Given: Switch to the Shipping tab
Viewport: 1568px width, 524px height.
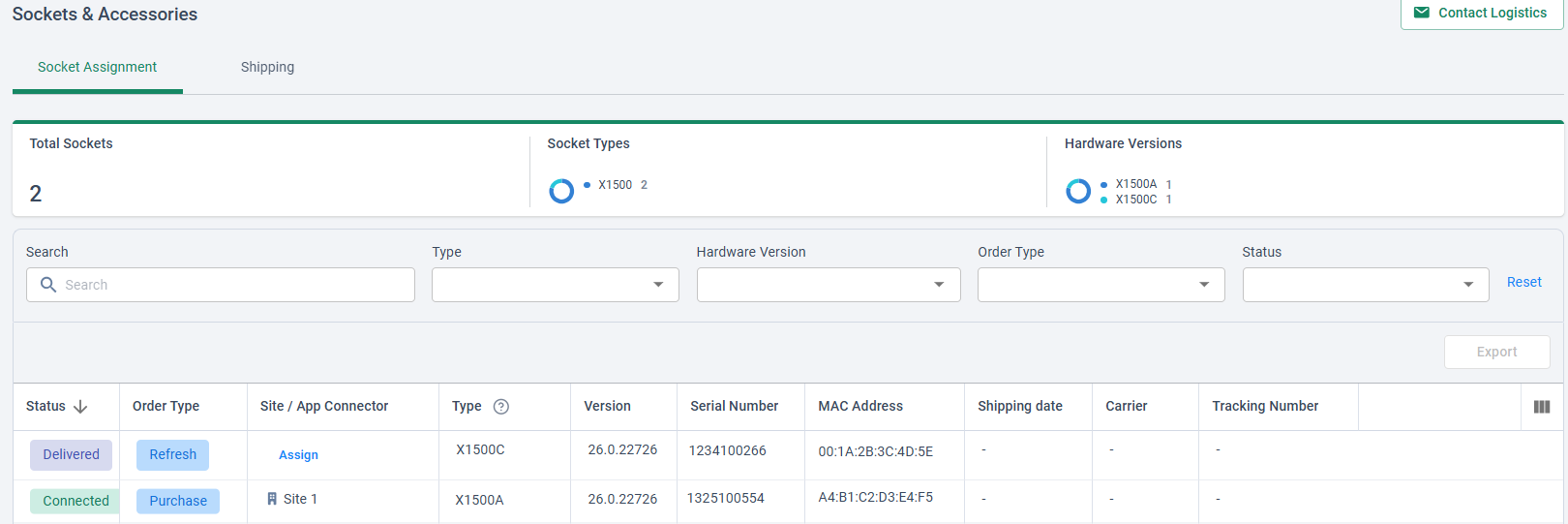Looking at the screenshot, I should click(x=267, y=67).
